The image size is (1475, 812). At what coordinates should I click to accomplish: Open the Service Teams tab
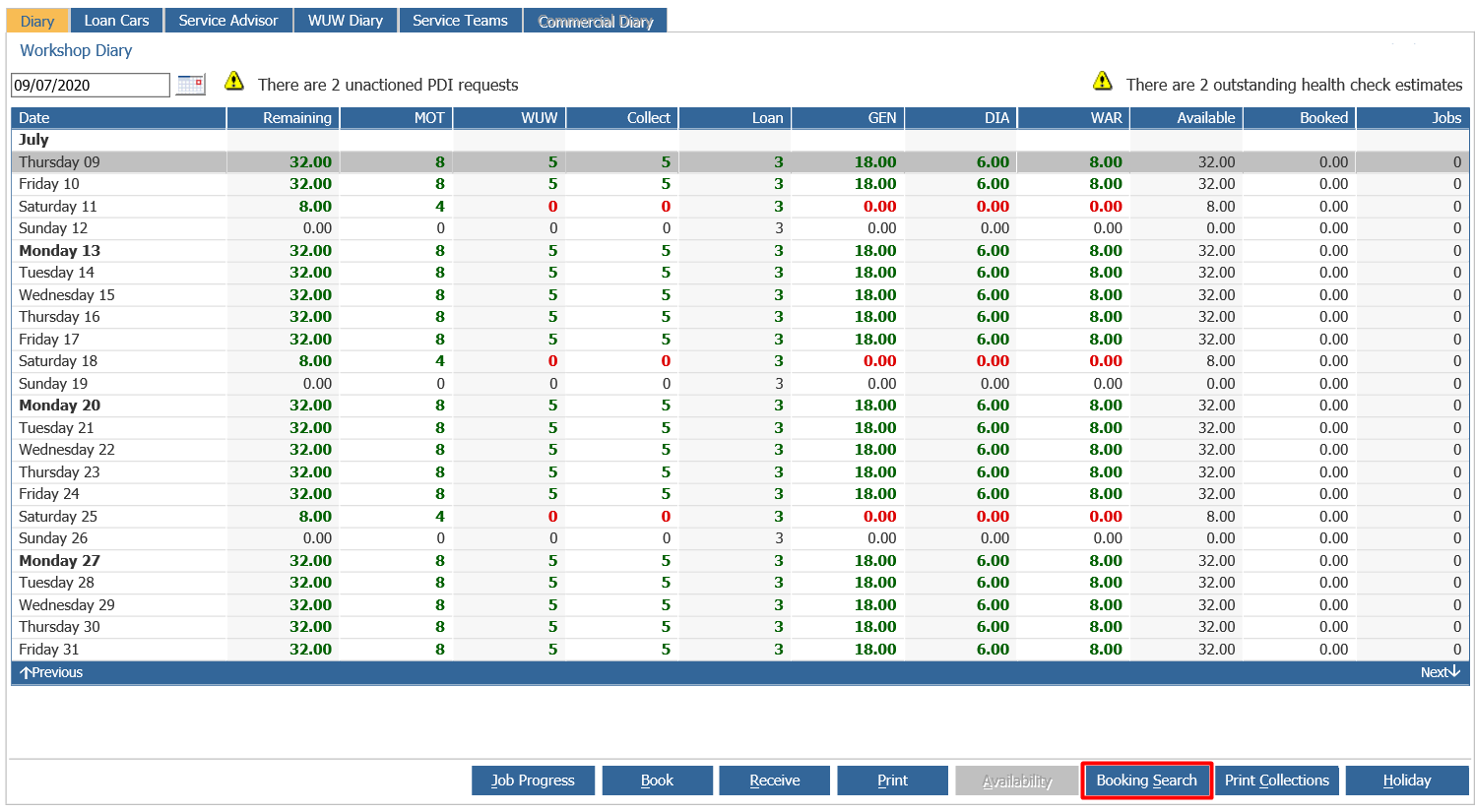pos(460,21)
